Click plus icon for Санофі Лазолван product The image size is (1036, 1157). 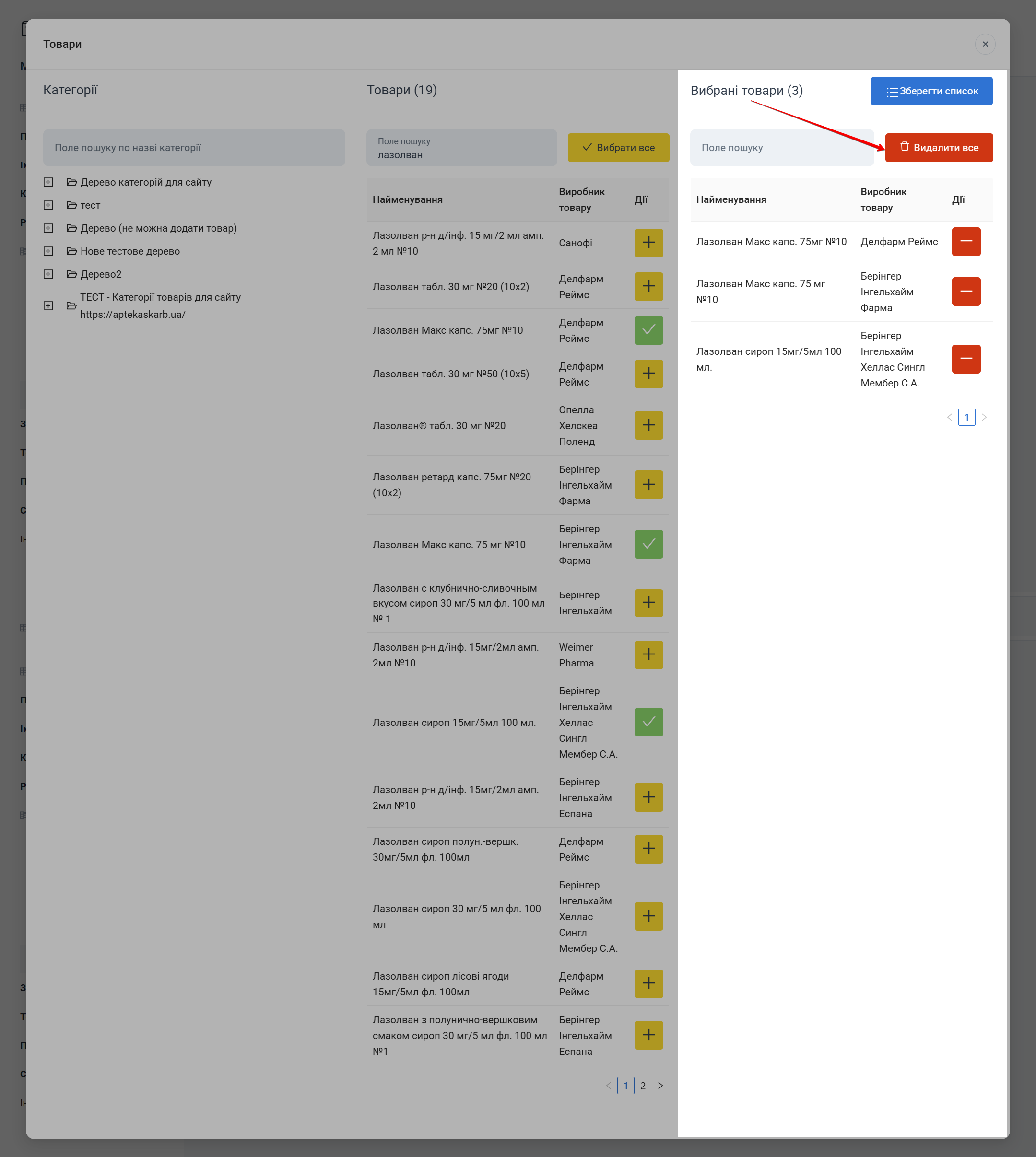[x=648, y=243]
